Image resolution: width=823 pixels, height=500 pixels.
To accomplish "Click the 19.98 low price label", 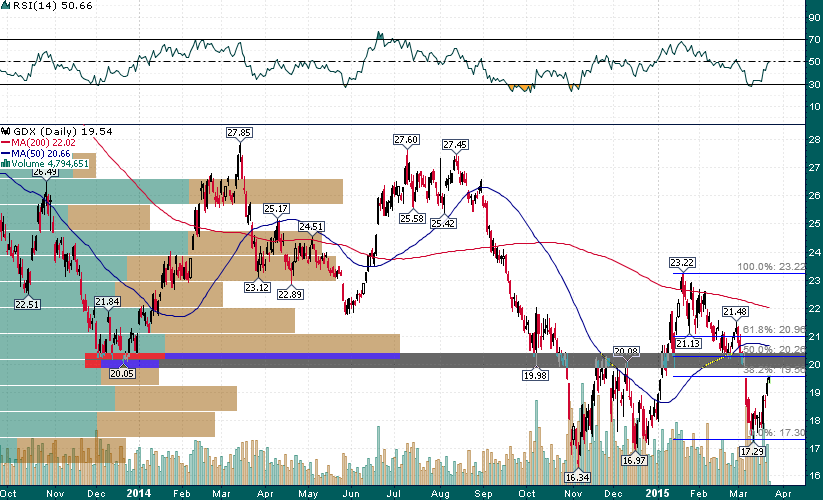I will pos(535,375).
